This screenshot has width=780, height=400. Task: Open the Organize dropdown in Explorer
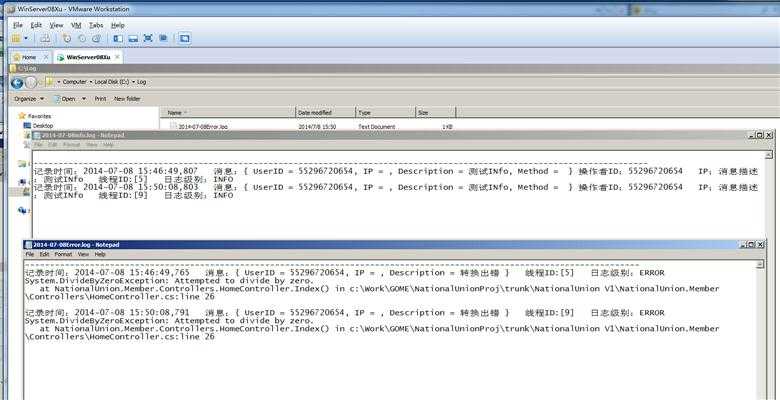click(29, 99)
